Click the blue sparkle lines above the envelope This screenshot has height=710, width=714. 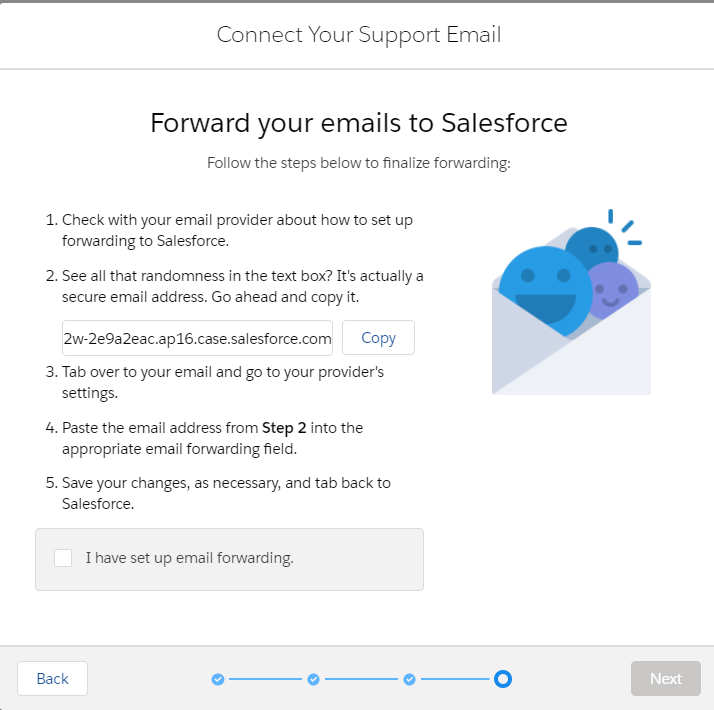point(624,228)
